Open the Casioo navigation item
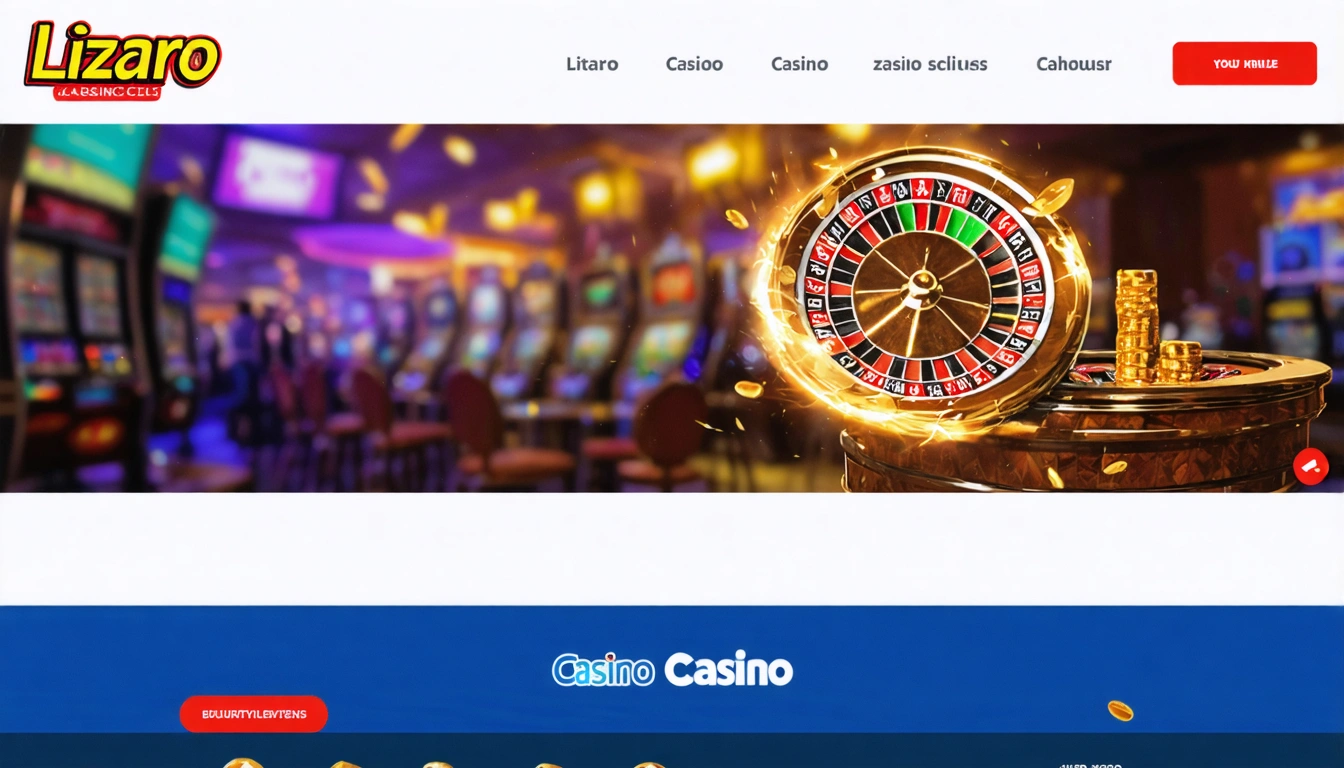 (694, 64)
